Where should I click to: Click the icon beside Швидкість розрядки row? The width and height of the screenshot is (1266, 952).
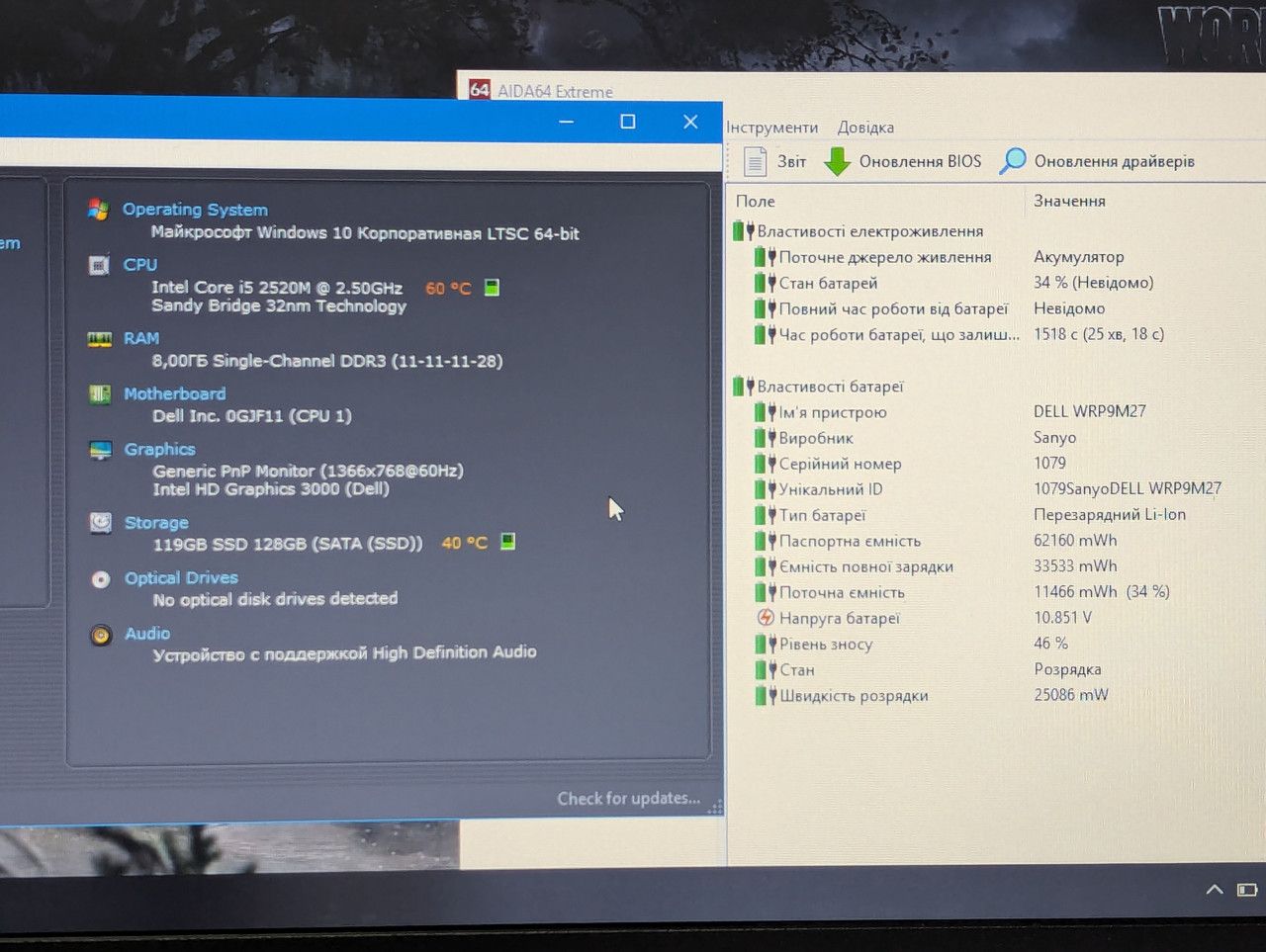pos(766,695)
